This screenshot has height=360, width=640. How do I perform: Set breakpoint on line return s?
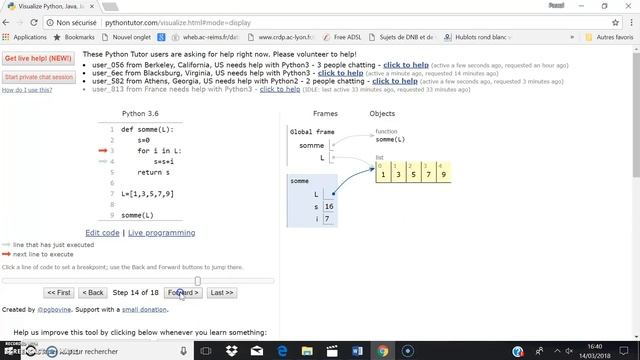point(153,172)
